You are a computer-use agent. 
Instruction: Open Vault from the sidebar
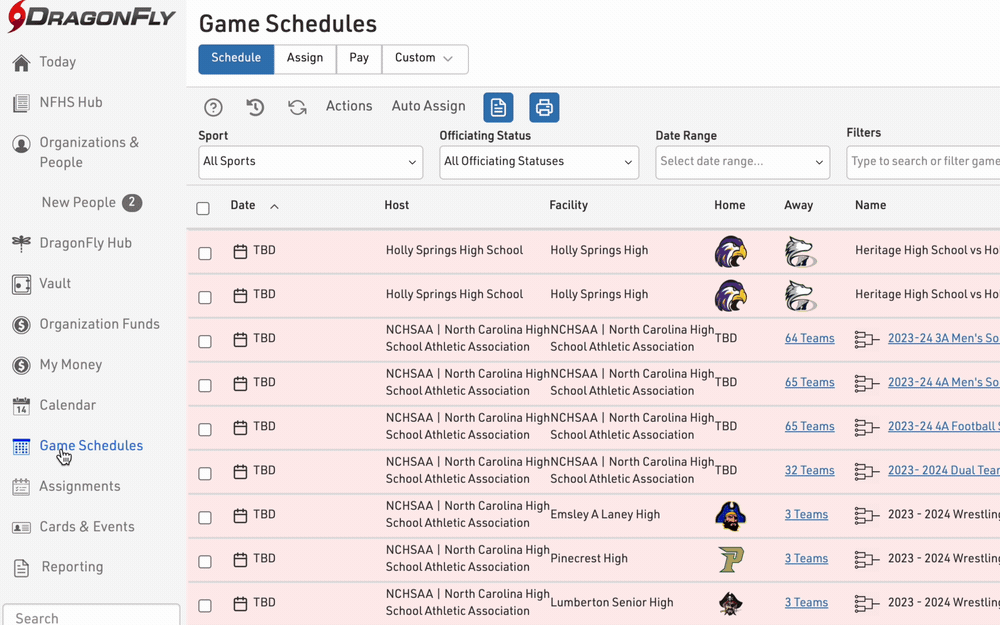click(x=55, y=284)
